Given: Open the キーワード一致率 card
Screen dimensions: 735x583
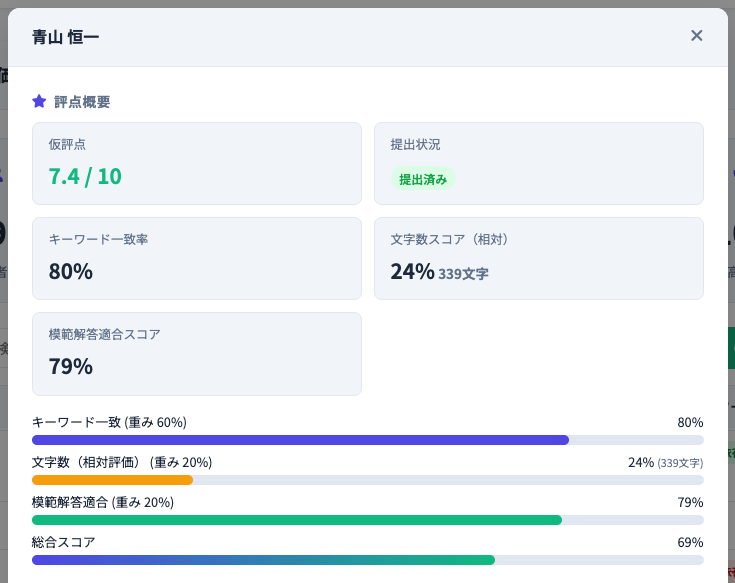Looking at the screenshot, I should click(x=197, y=258).
